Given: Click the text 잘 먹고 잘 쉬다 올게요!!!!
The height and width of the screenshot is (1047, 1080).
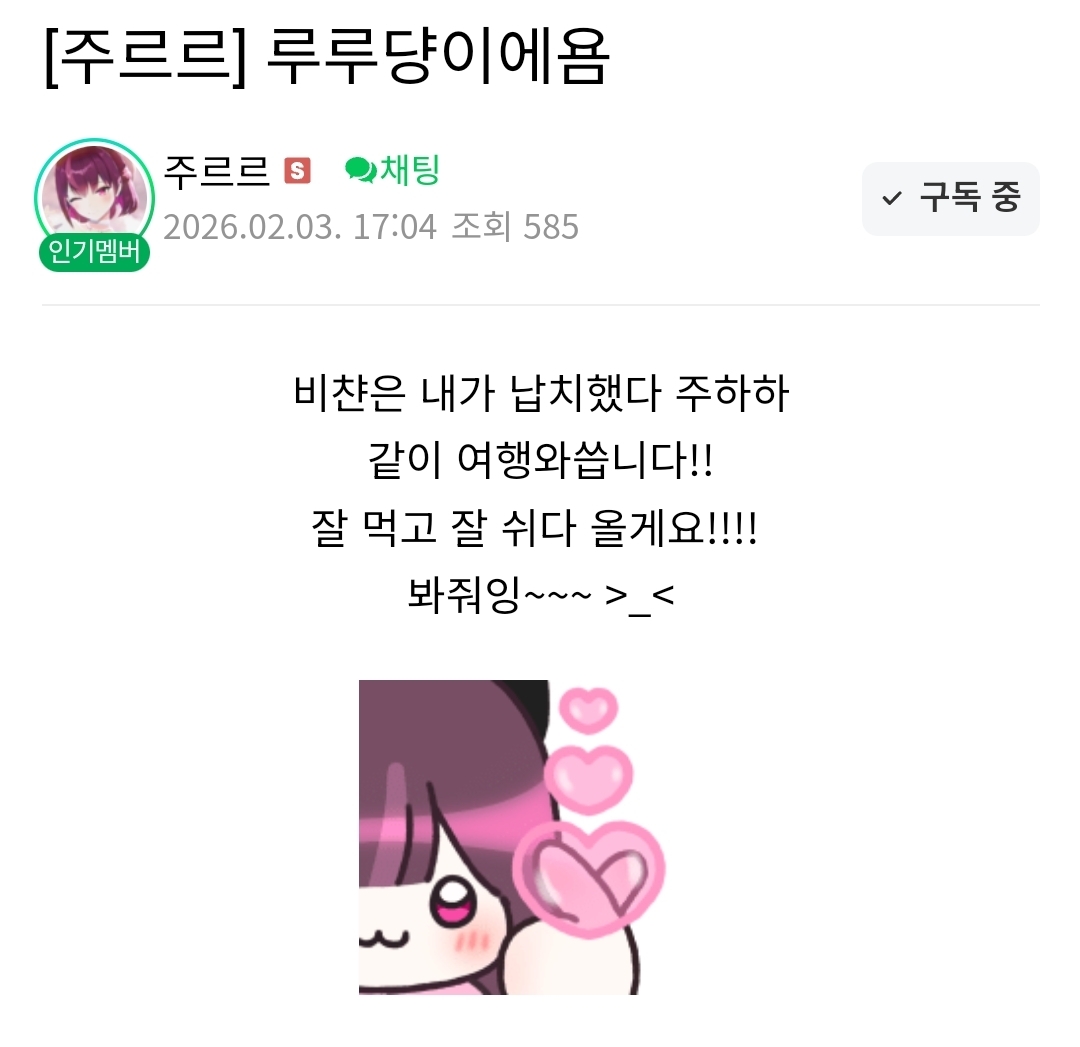Looking at the screenshot, I should click(534, 528).
